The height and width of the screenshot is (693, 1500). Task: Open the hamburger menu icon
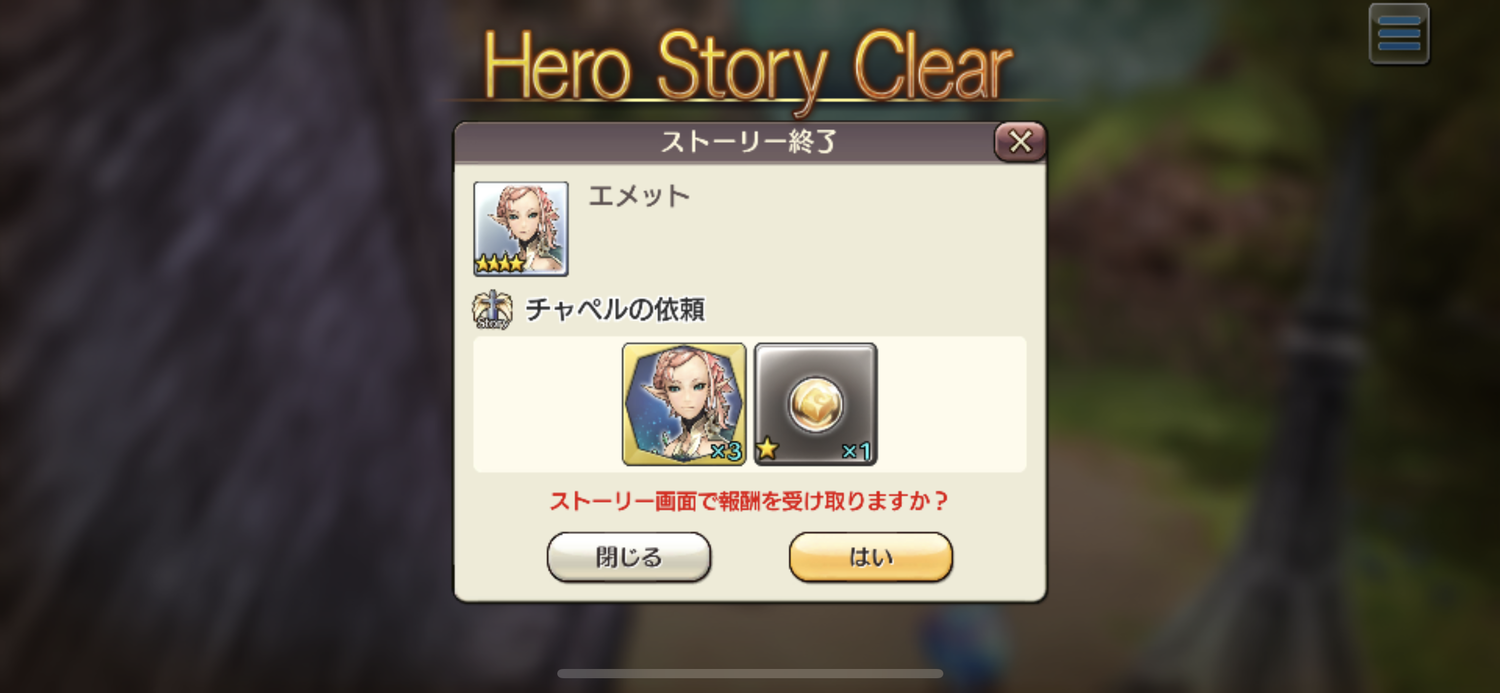[x=1398, y=34]
